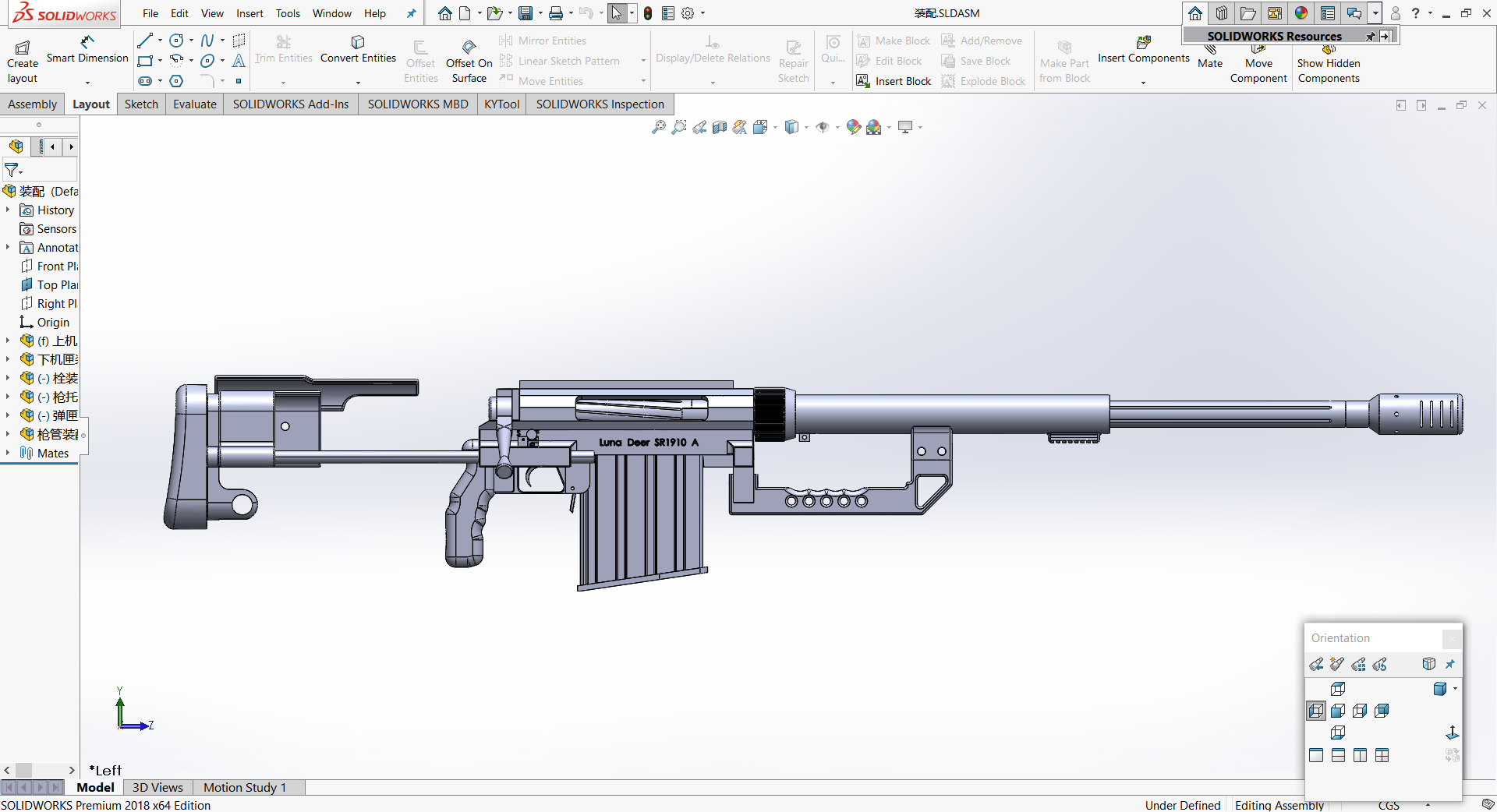Select the highlighted Left view in Orientation
This screenshot has height=812, width=1497.
1316,711
